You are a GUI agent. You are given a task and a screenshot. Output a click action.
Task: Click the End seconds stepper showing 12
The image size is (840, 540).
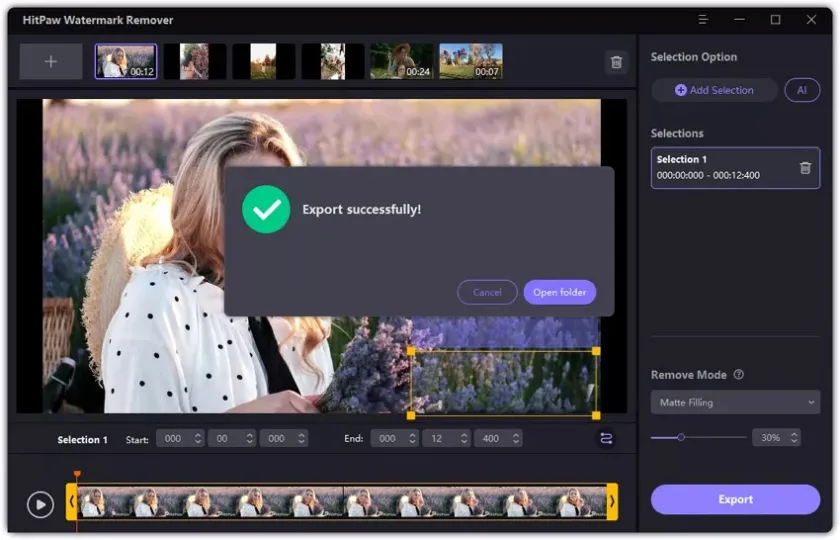(464, 439)
